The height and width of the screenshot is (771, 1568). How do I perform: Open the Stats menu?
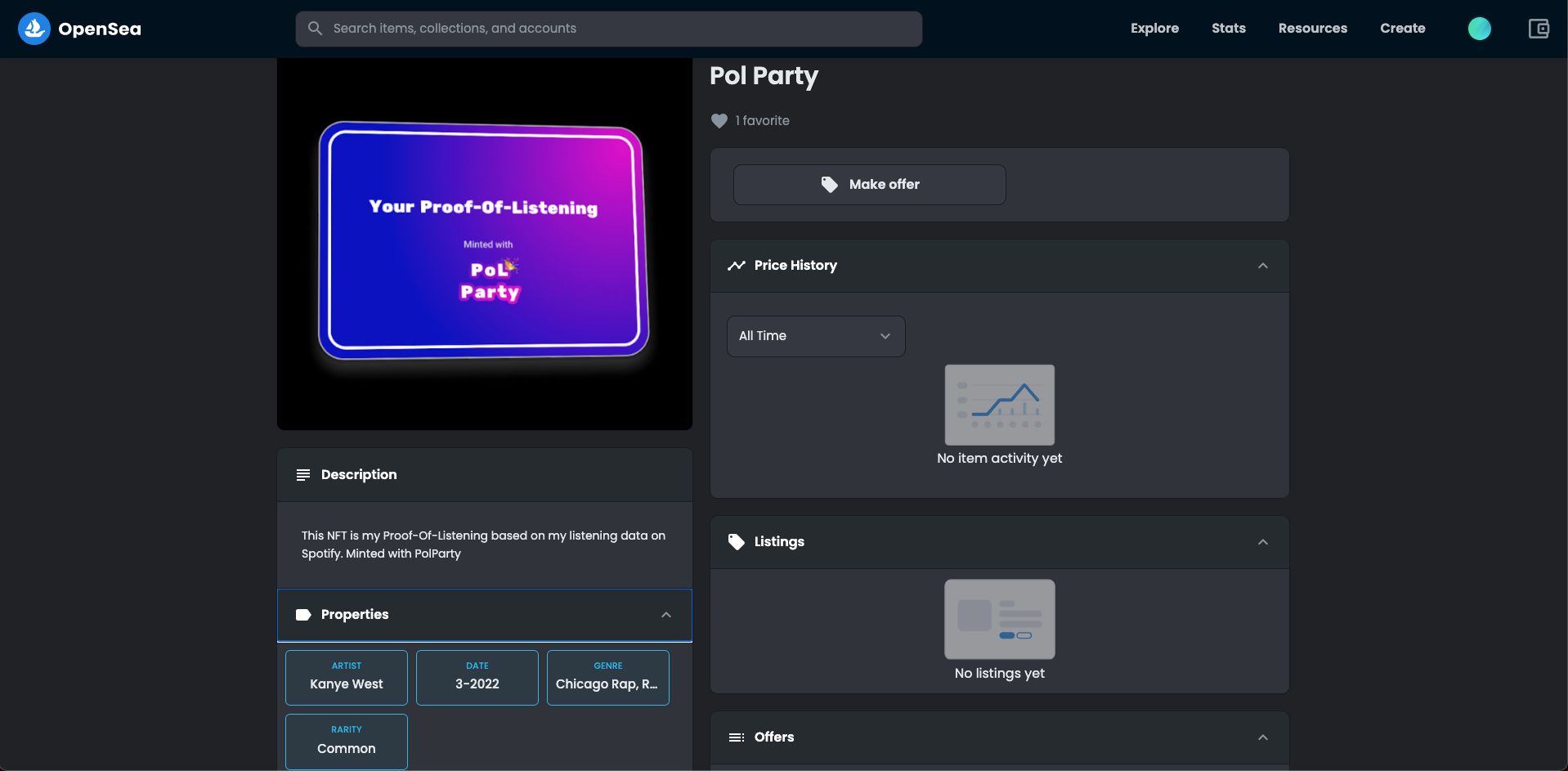coord(1228,28)
